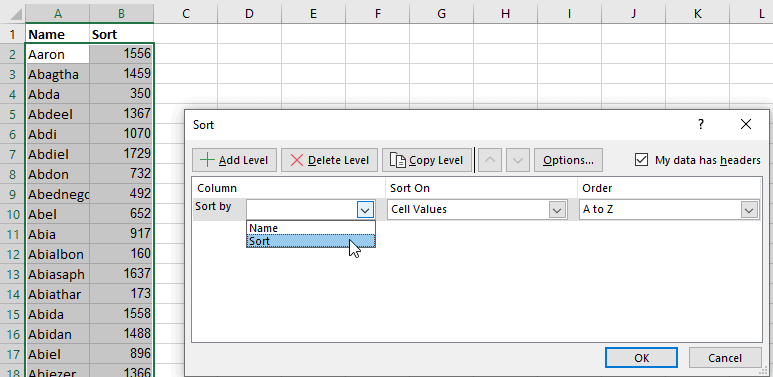Click the Move Up arrow button
The image size is (773, 377).
(x=490, y=160)
